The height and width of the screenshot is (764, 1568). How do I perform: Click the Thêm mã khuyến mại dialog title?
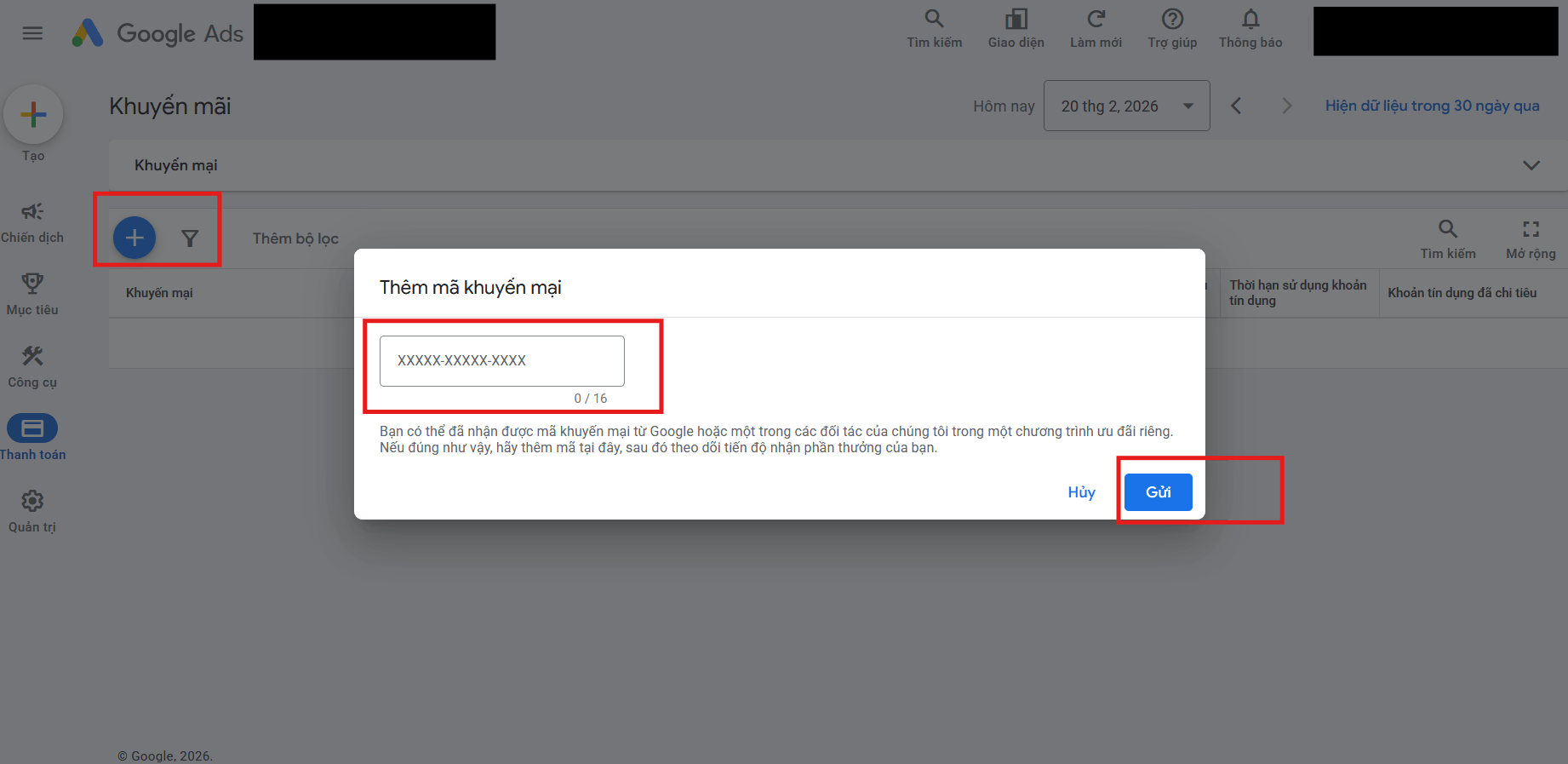click(471, 288)
